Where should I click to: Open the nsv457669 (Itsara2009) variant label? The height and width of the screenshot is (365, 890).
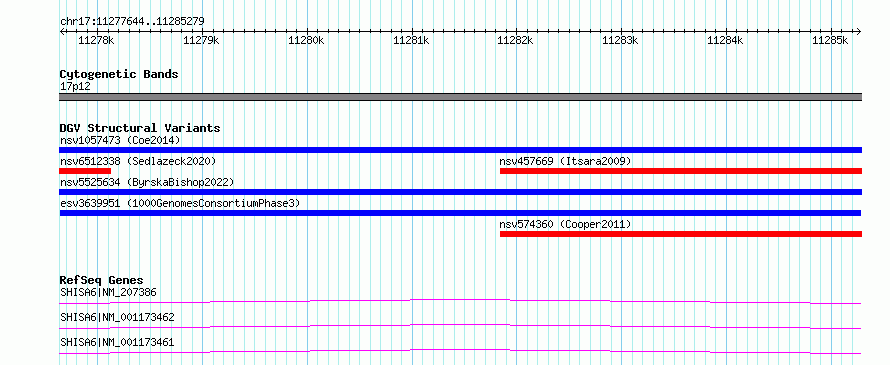click(x=565, y=161)
